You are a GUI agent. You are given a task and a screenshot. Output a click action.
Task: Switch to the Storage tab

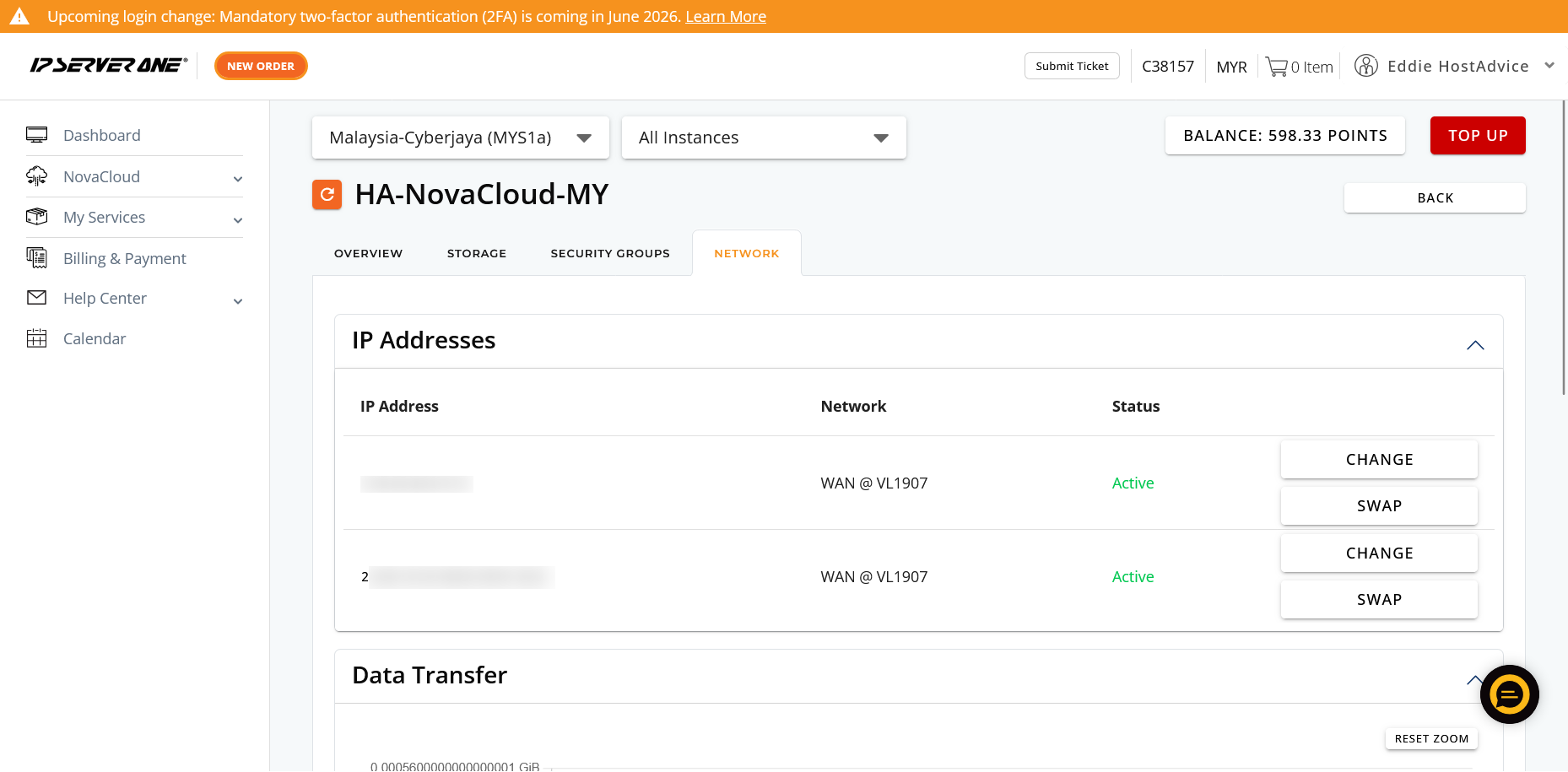click(477, 253)
